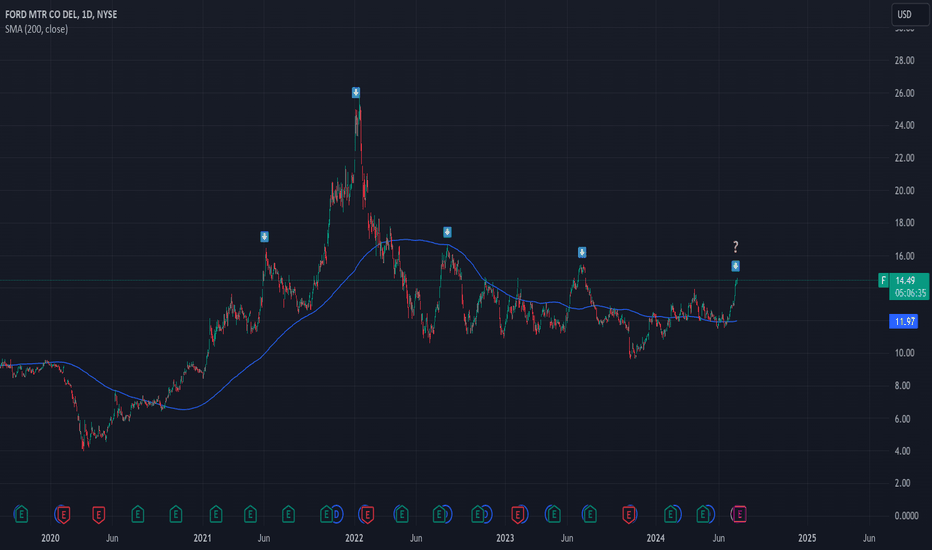
Task: Click the 4.00 price axis label
Action: click(x=902, y=451)
